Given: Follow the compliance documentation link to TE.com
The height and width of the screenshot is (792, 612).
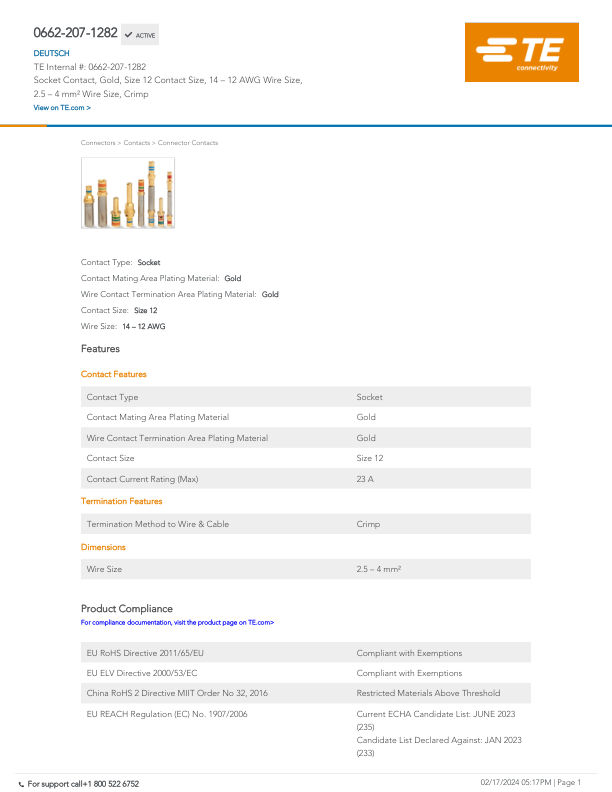Looking at the screenshot, I should pos(177,622).
